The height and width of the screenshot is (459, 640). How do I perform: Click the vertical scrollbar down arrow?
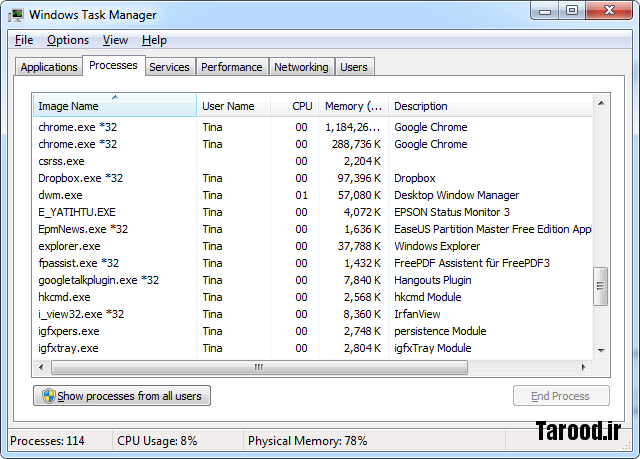pyautogui.click(x=601, y=350)
